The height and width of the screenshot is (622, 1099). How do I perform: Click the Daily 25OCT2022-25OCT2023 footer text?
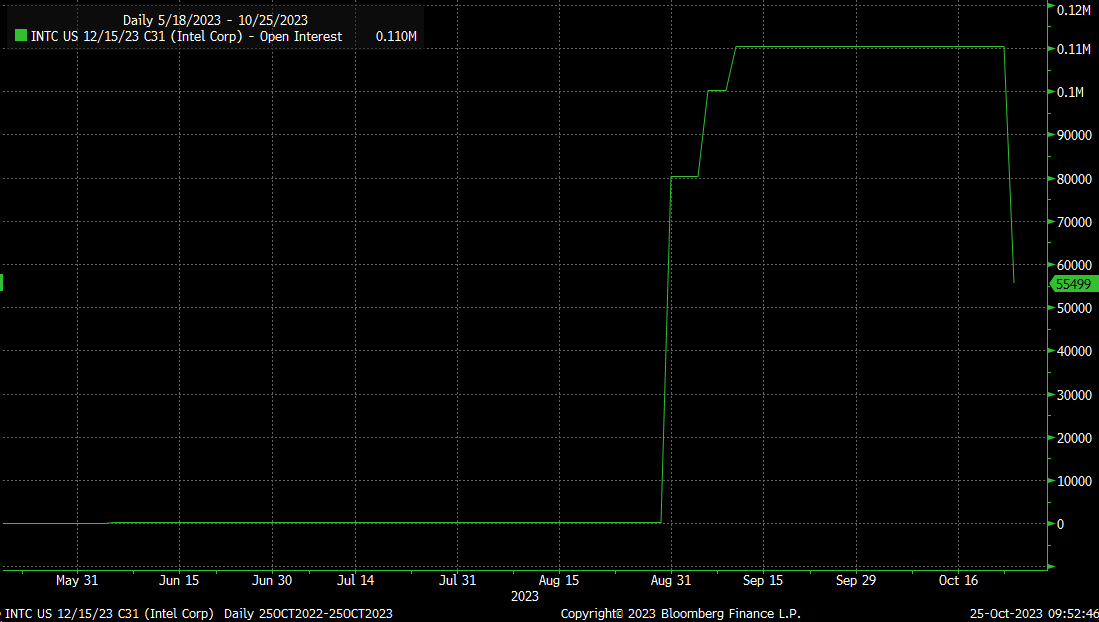[x=308, y=614]
